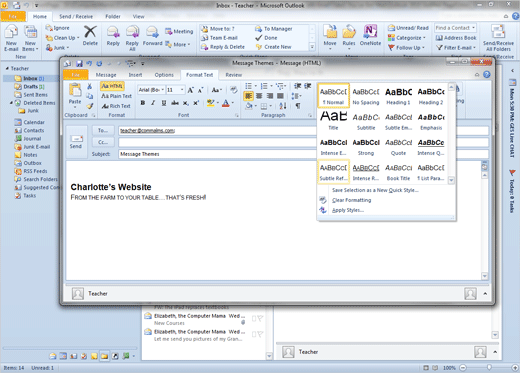Image resolution: width=520 pixels, height=373 pixels.
Task: Open the font name dropdown
Action: point(163,90)
